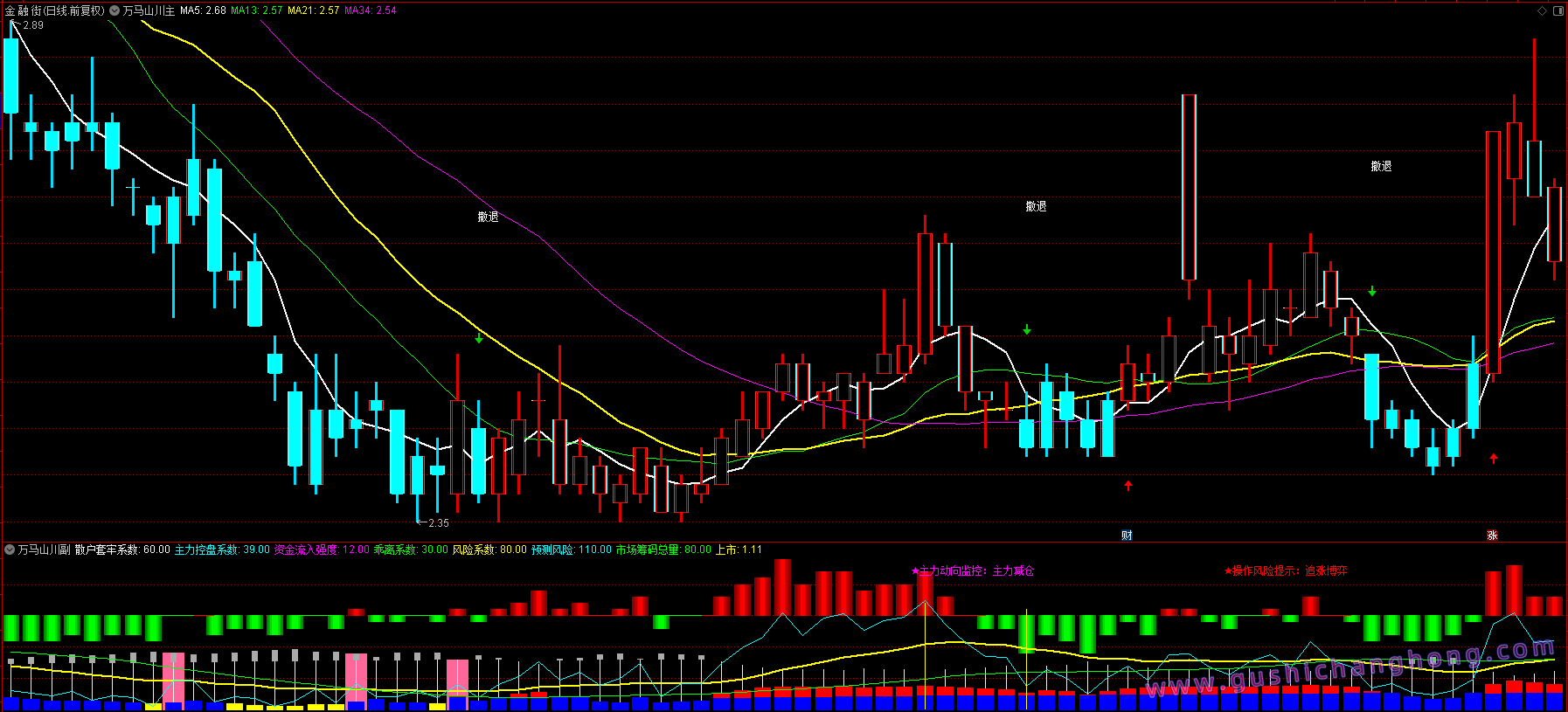
Task: Click the 上市: 1.11 value
Action: [739, 550]
